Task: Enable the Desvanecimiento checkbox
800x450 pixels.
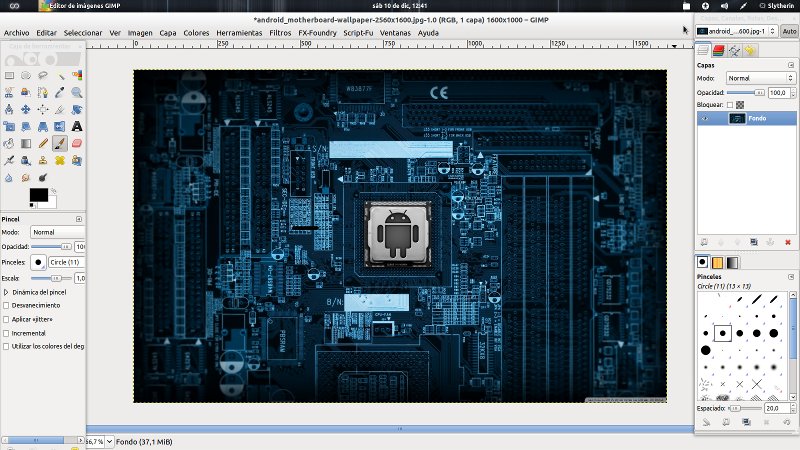Action: (6, 305)
